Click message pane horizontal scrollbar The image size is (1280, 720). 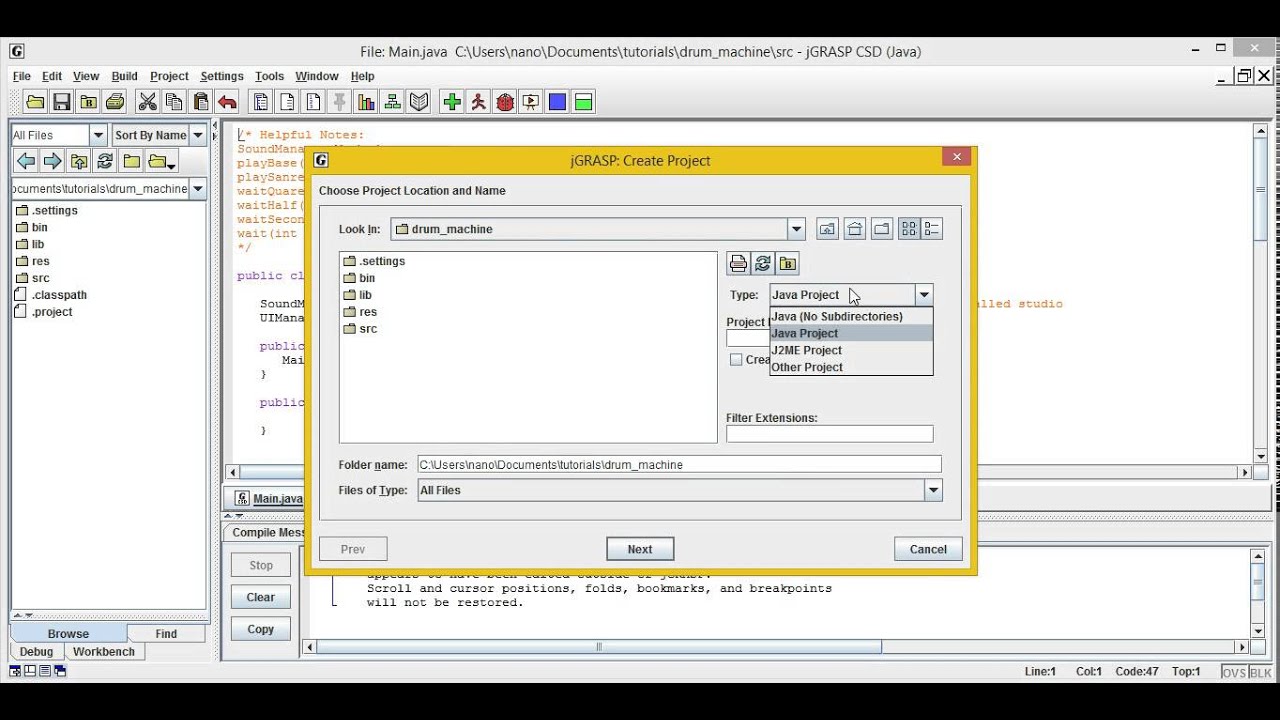point(598,647)
